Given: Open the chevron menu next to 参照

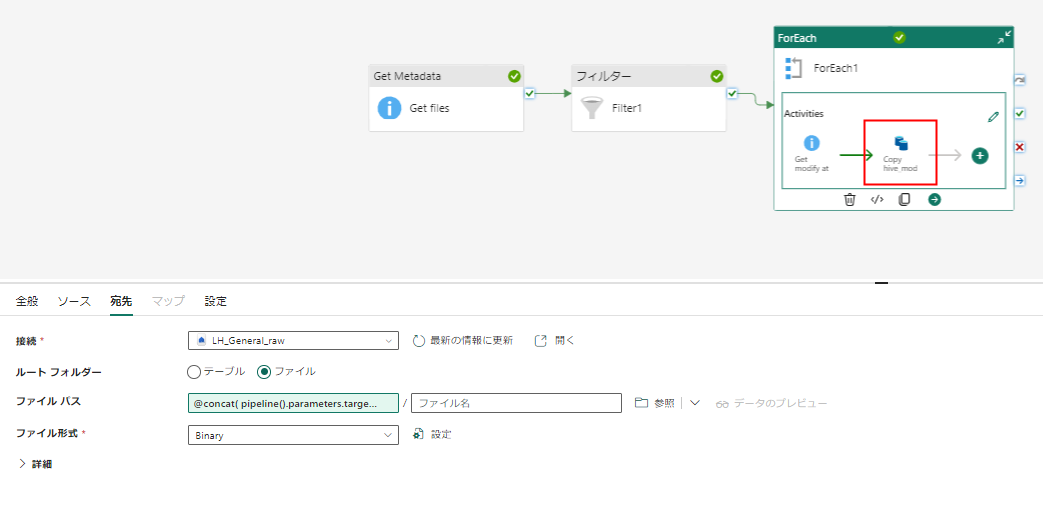Looking at the screenshot, I should [x=694, y=403].
